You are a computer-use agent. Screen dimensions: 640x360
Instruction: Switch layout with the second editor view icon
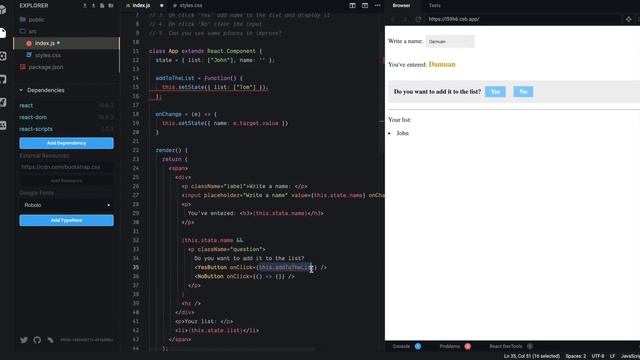click(x=365, y=6)
